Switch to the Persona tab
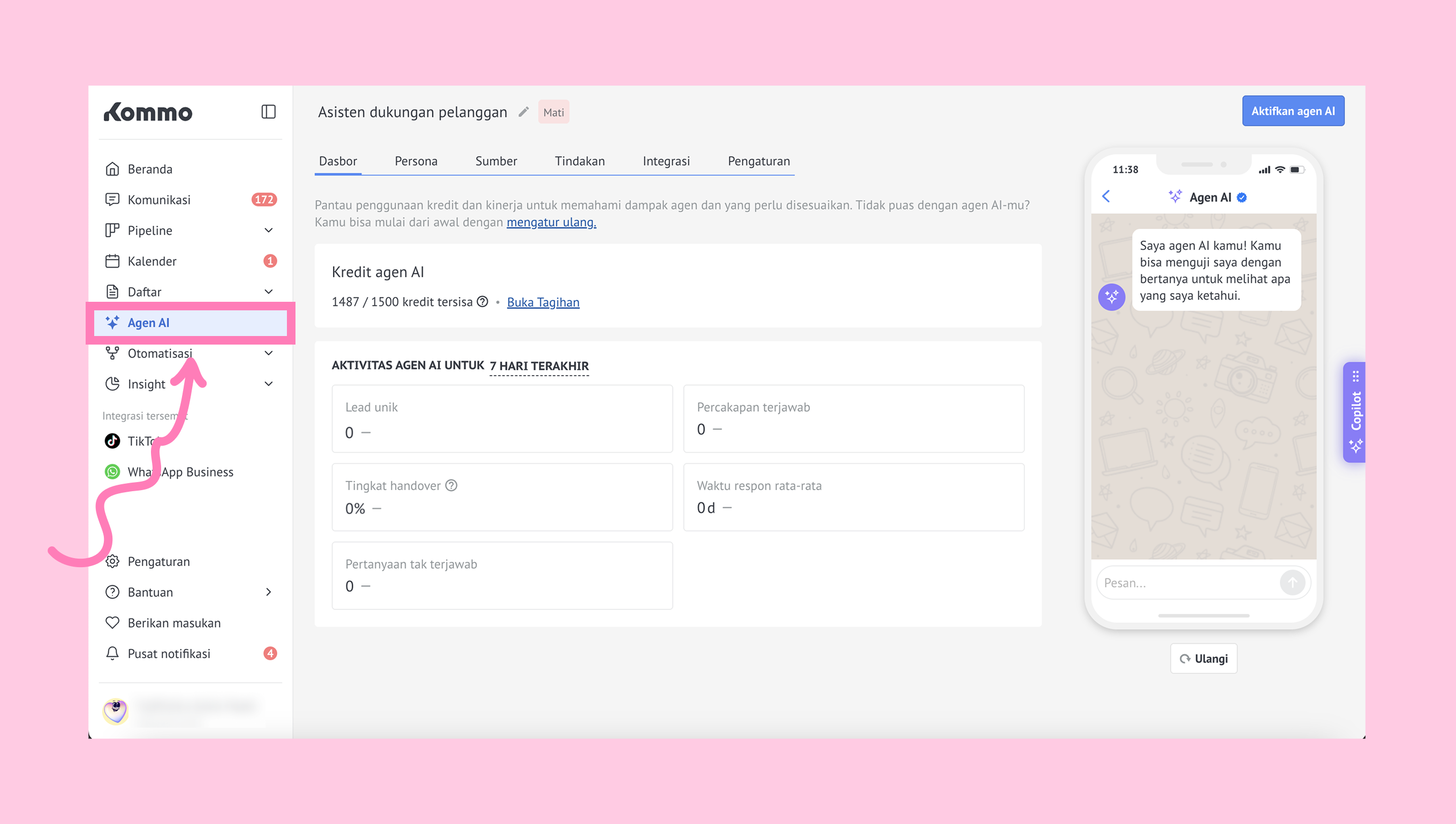The image size is (1456, 824). click(x=415, y=161)
